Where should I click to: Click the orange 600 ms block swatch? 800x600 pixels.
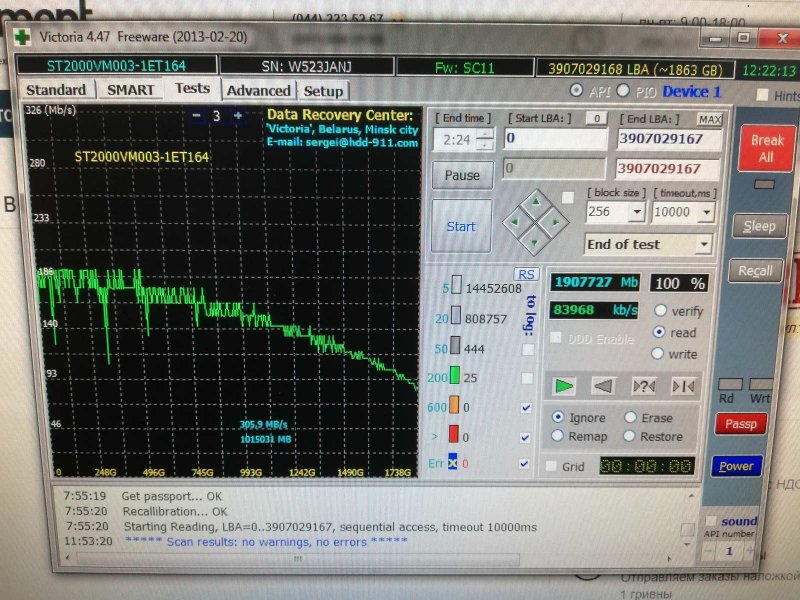(x=453, y=408)
